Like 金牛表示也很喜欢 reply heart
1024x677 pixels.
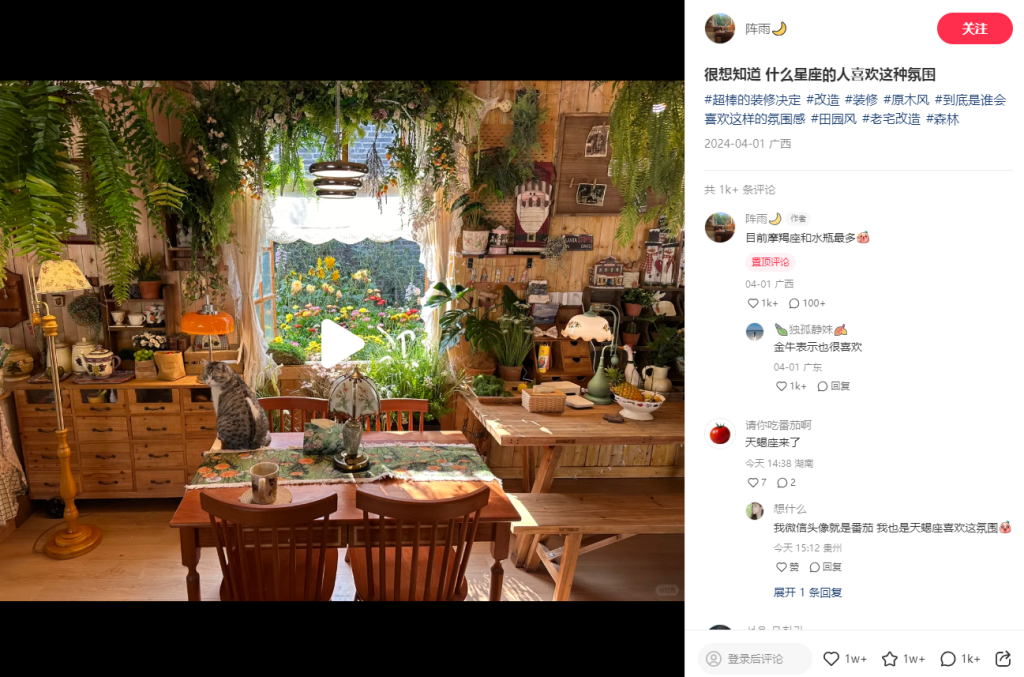(790, 386)
